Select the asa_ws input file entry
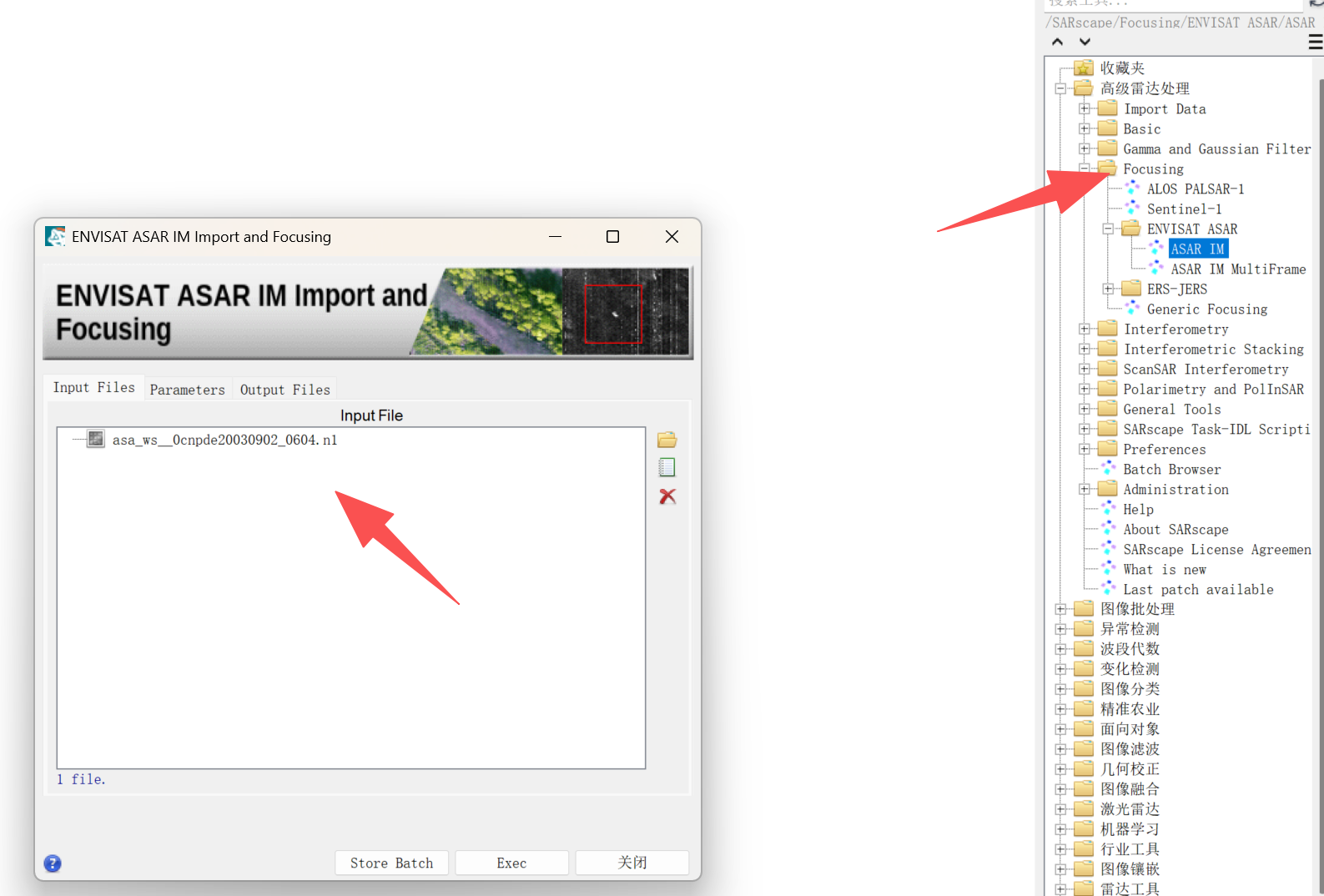1324x896 pixels. (x=224, y=440)
